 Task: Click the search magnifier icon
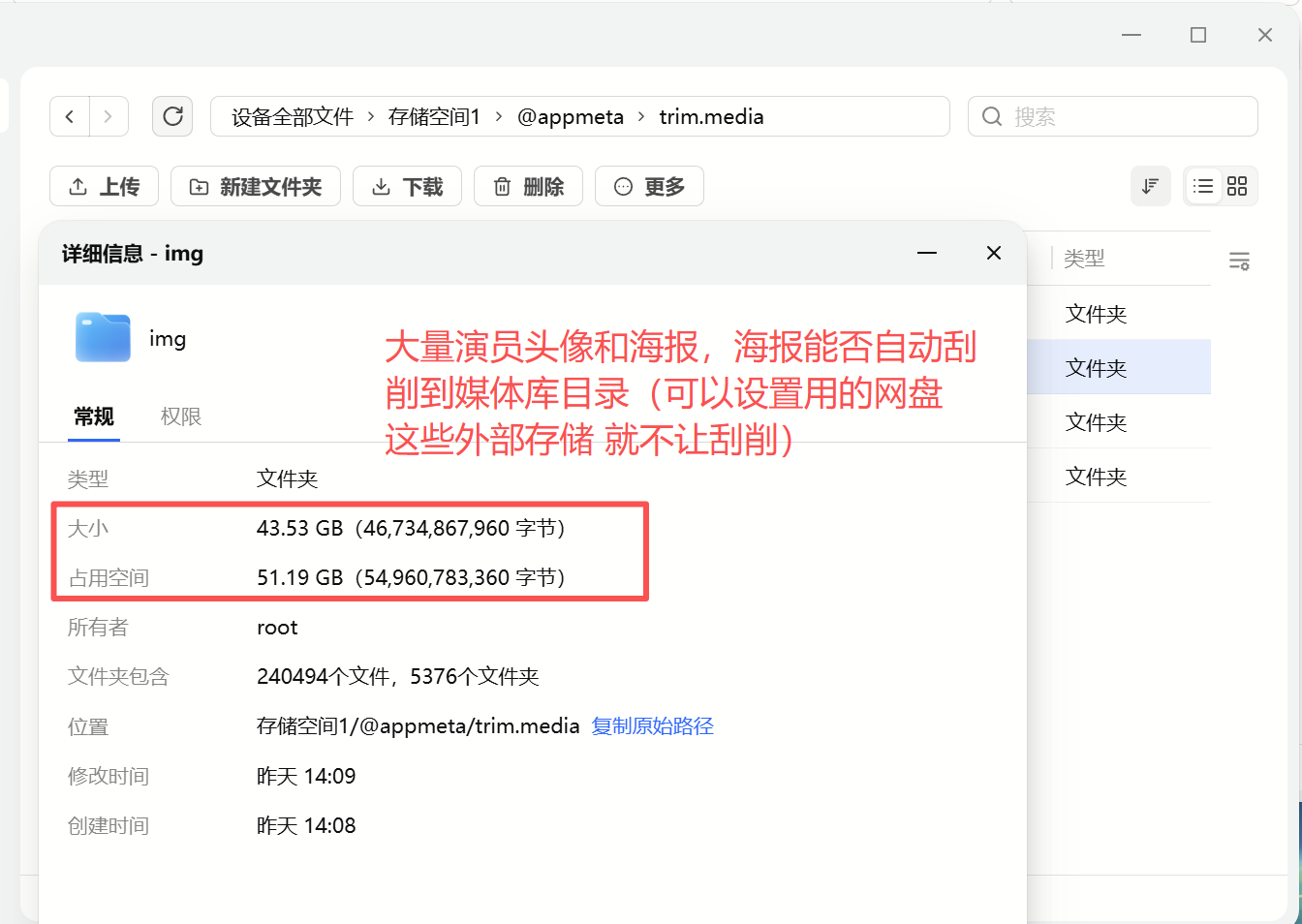click(x=992, y=117)
